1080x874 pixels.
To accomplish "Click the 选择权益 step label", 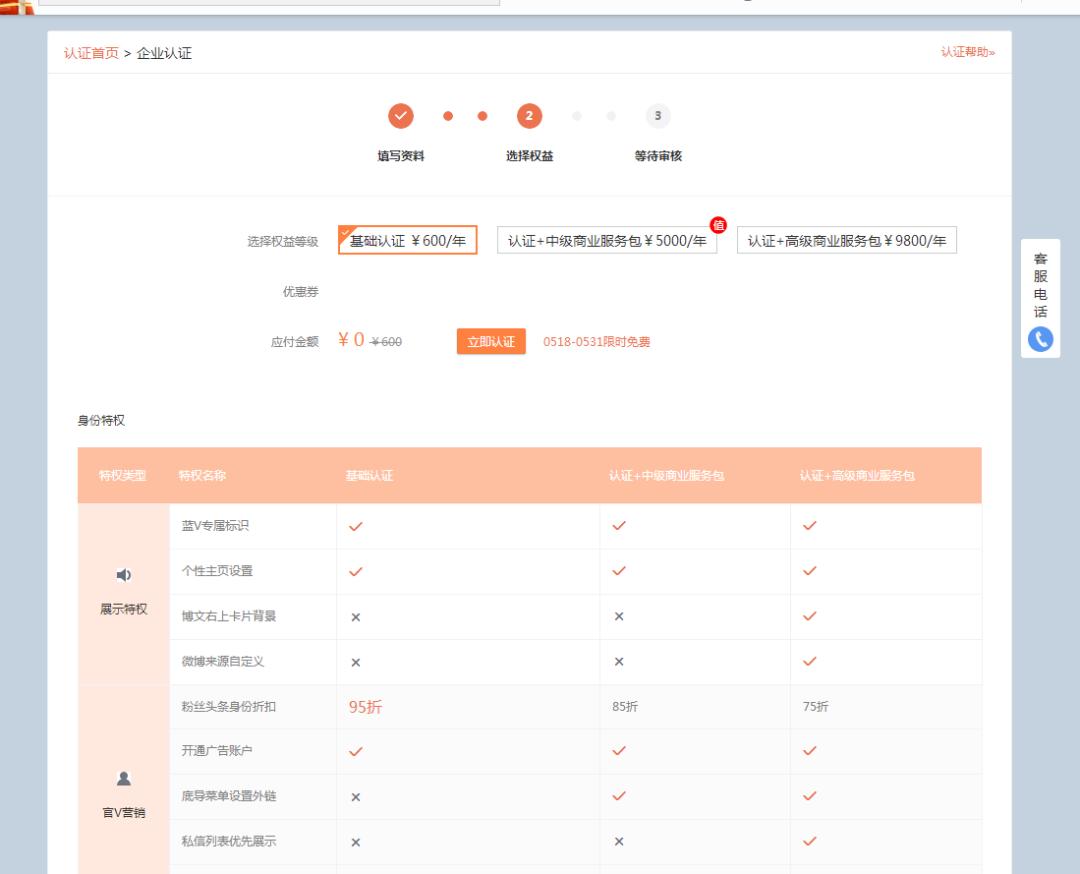I will tap(529, 156).
